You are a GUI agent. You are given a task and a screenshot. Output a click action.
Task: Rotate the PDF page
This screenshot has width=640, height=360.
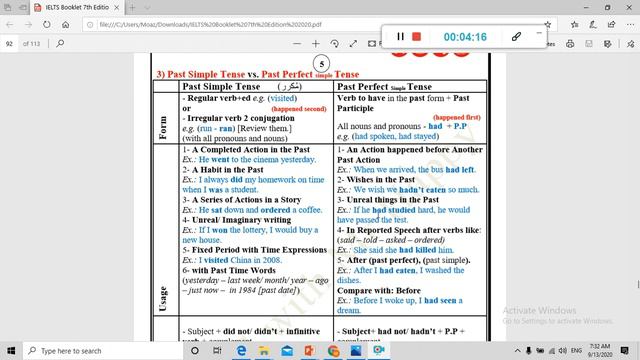(334, 43)
